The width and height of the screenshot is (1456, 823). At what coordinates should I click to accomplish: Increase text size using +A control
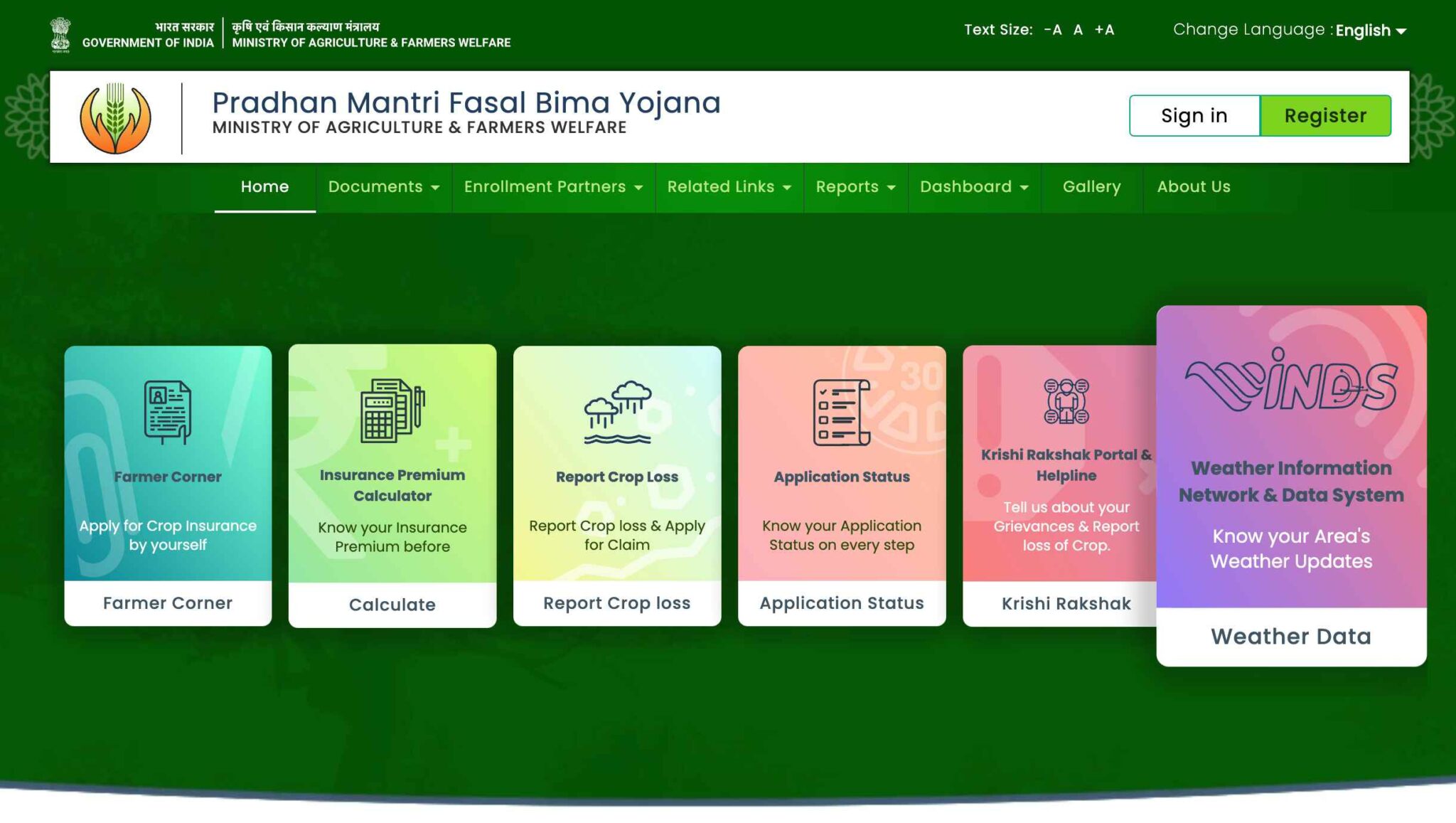coord(1105,30)
